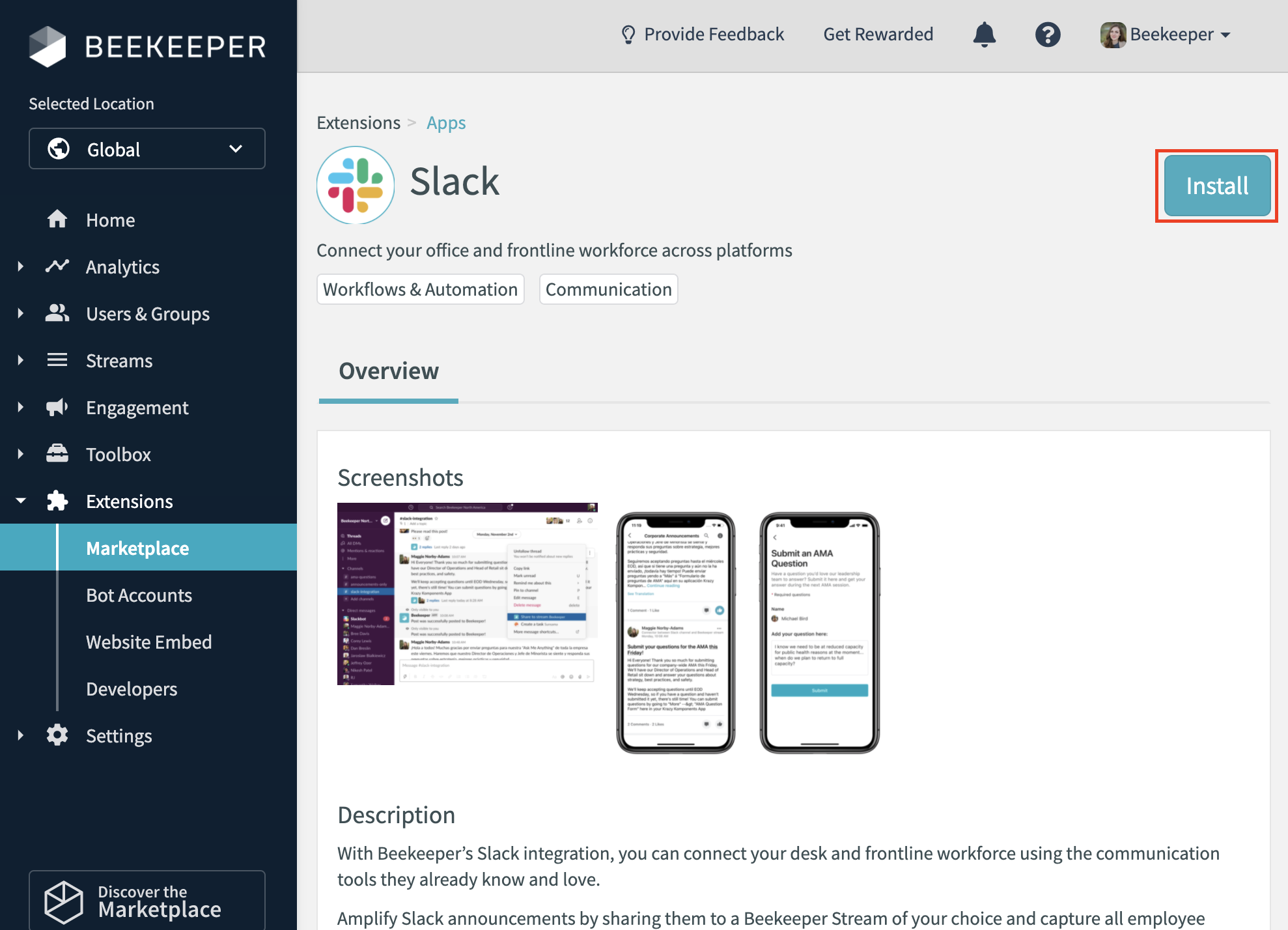Click the Communication tag

coord(608,289)
